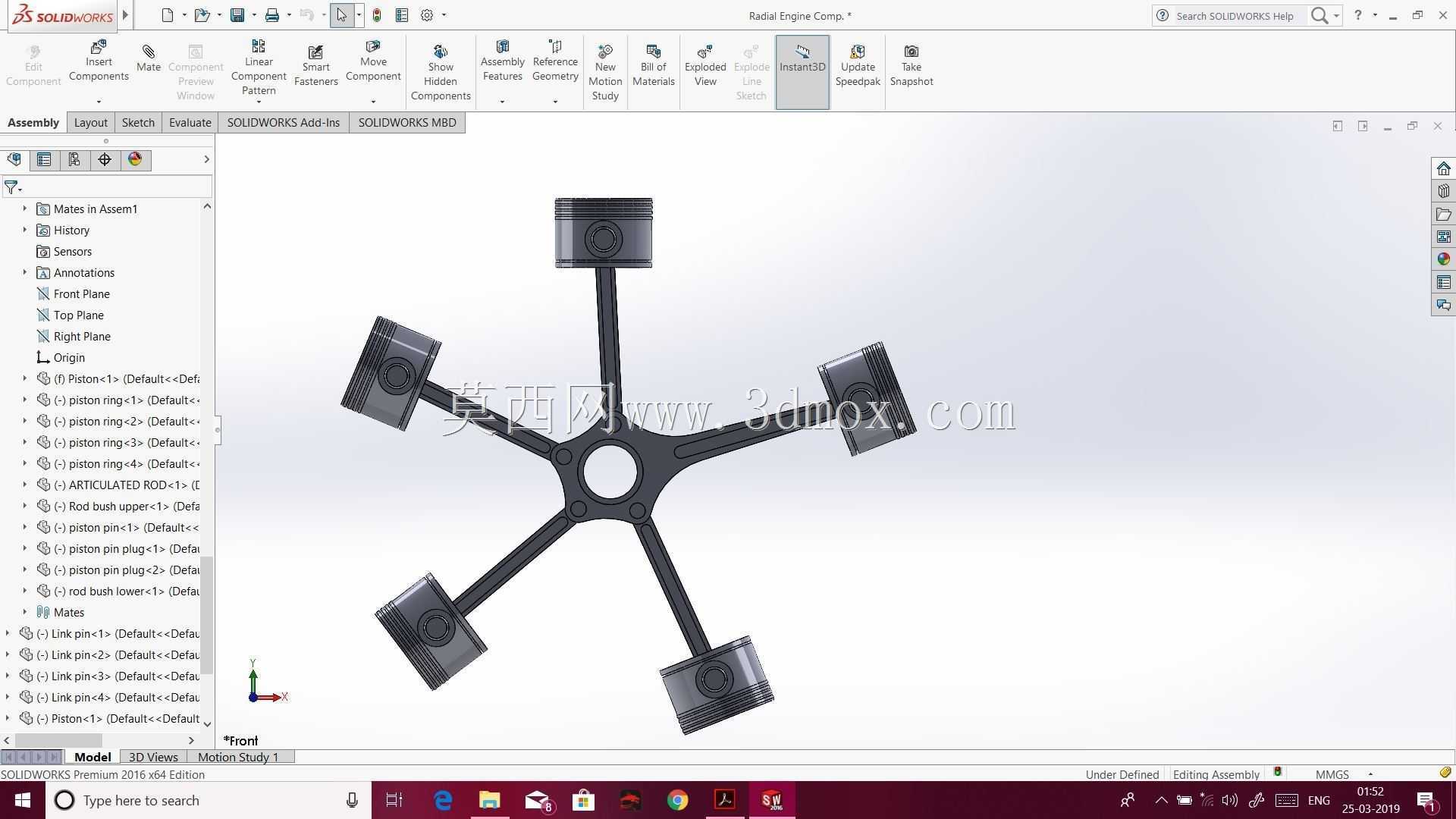Open Linear Component Pattern tool
Screen dimensions: 1456x819
259,67
